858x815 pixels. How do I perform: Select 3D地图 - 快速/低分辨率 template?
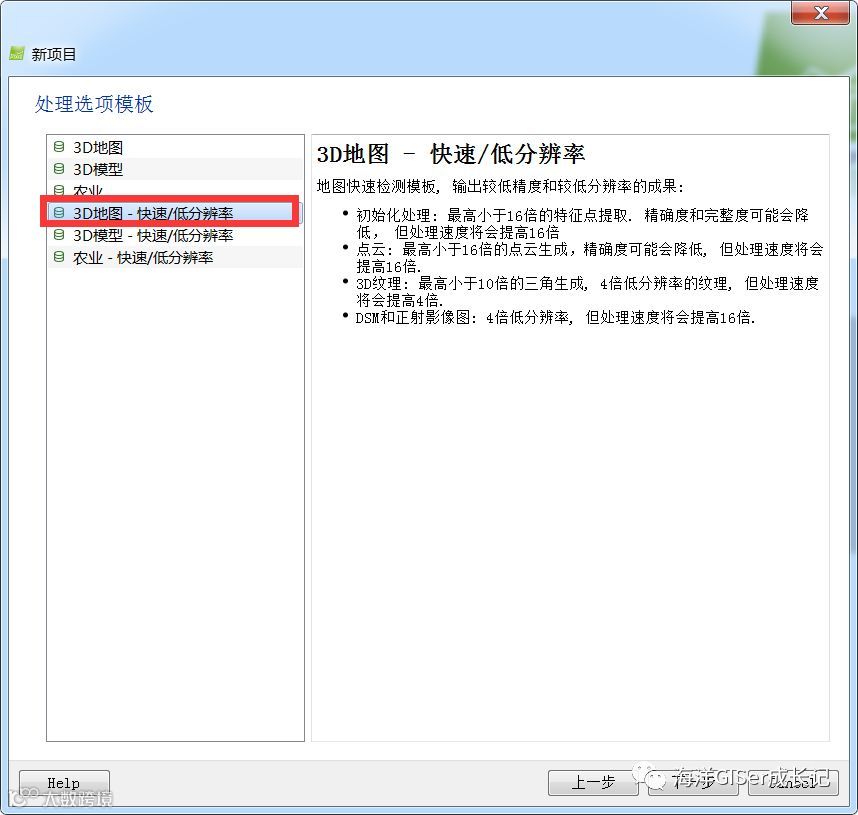click(x=175, y=213)
